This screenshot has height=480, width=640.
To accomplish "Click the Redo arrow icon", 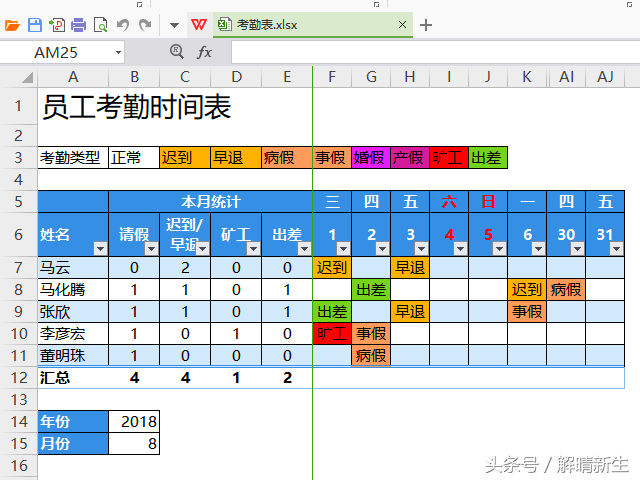I will [145, 25].
